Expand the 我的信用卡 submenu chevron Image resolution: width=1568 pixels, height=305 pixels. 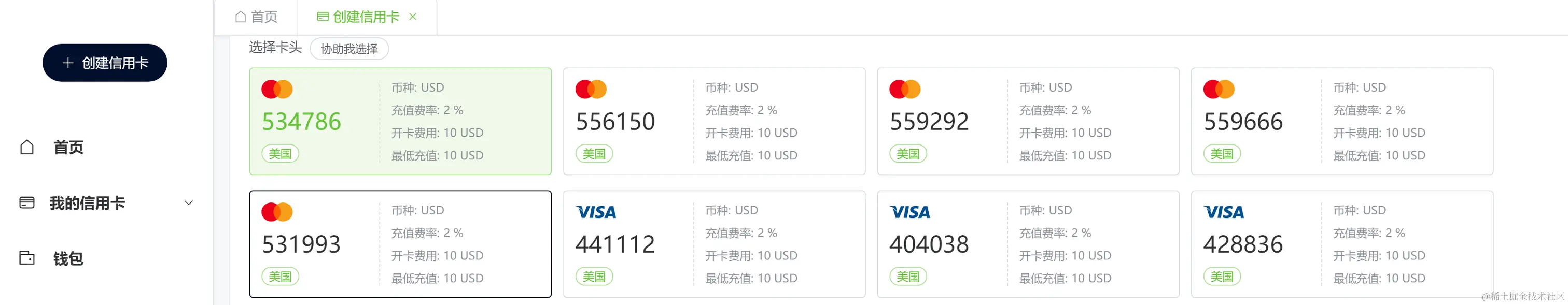click(x=189, y=203)
